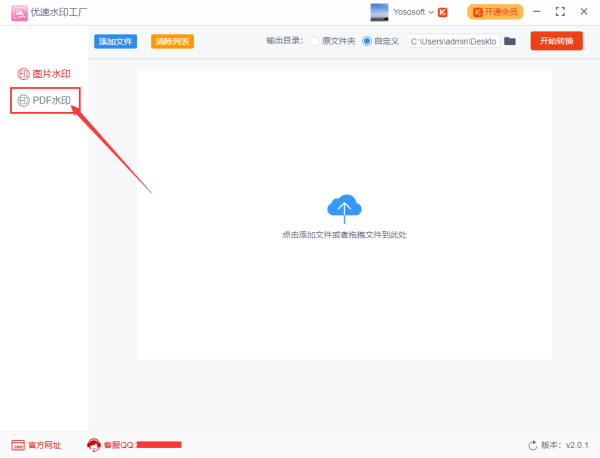Click 点击添加文件或者拖拽文件到此处 text
This screenshot has width=600, height=458.
click(344, 235)
